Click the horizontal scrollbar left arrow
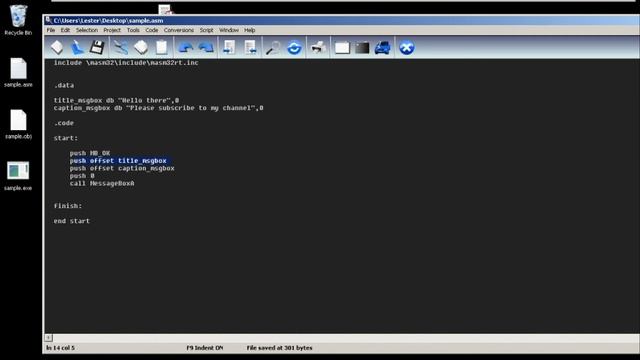 [48, 338]
